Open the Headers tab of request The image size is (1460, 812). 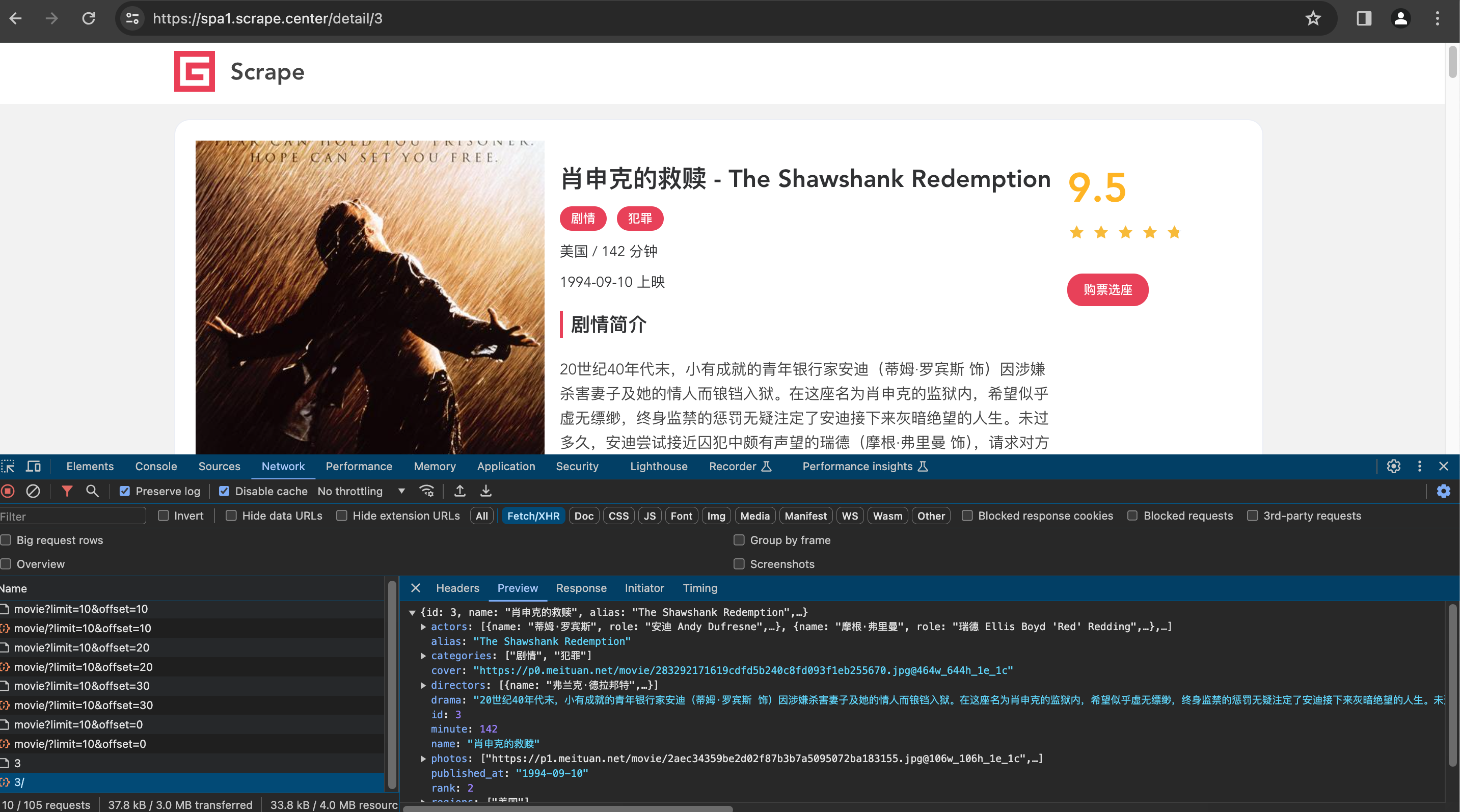[x=457, y=588]
